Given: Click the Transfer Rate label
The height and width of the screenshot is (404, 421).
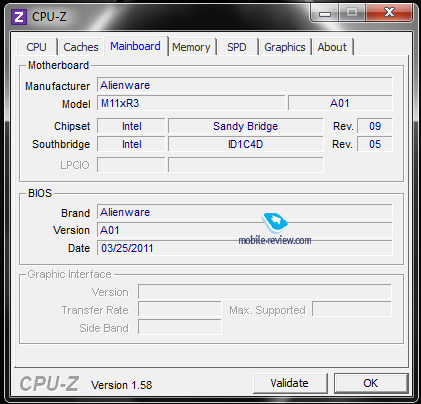Looking at the screenshot, I should tap(95, 310).
